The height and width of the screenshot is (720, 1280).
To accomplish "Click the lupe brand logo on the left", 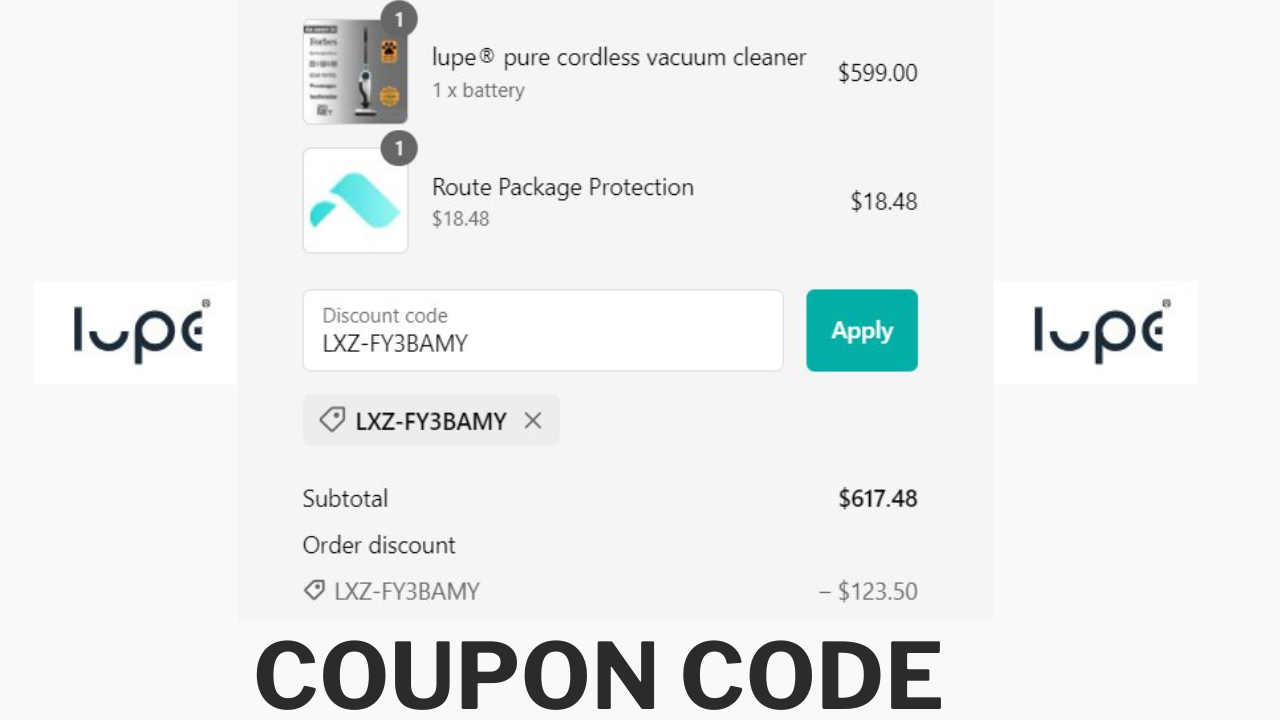I will pos(135,332).
